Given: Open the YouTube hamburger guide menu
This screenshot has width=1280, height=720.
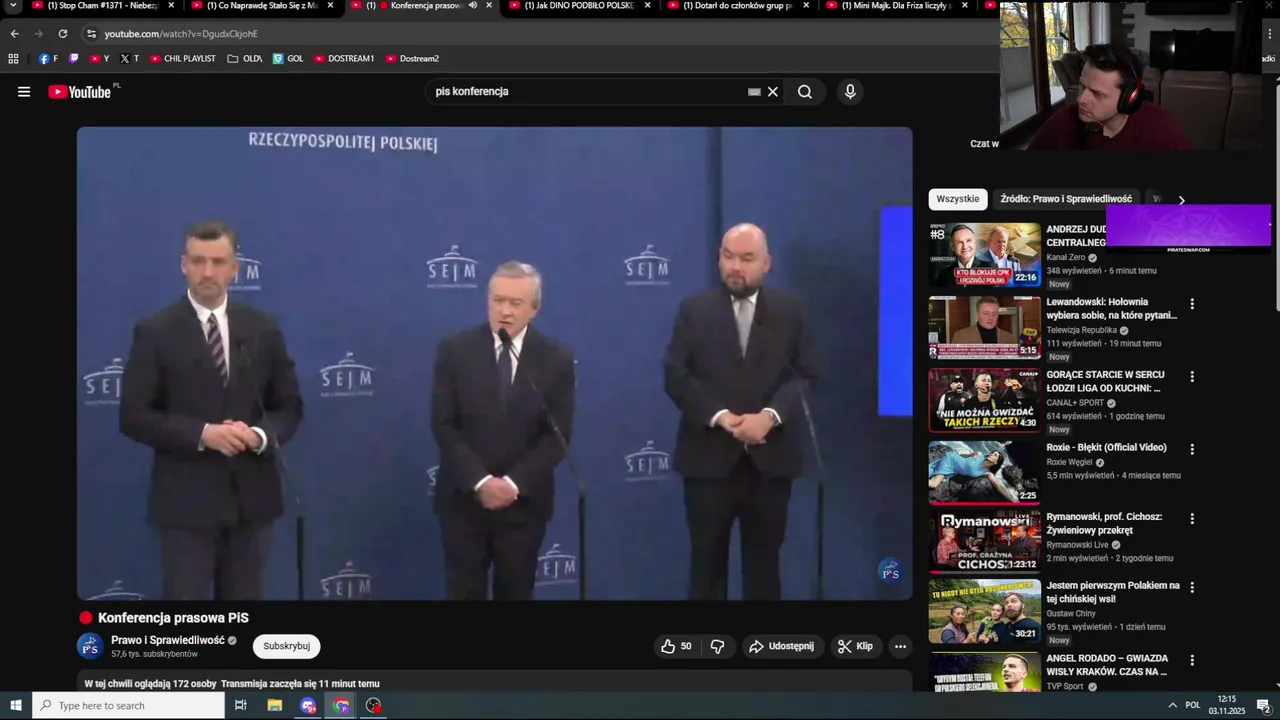Looking at the screenshot, I should (x=24, y=92).
